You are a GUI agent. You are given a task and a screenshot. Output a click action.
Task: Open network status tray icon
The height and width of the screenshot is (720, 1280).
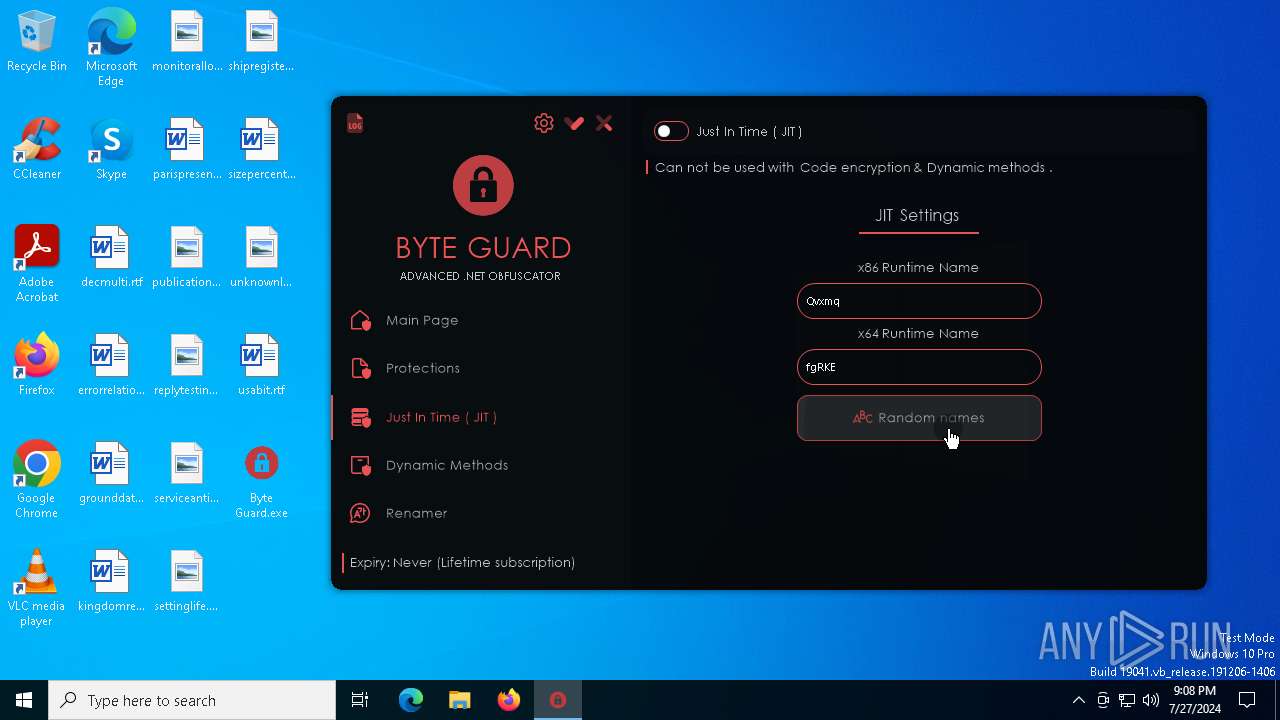pos(1127,700)
